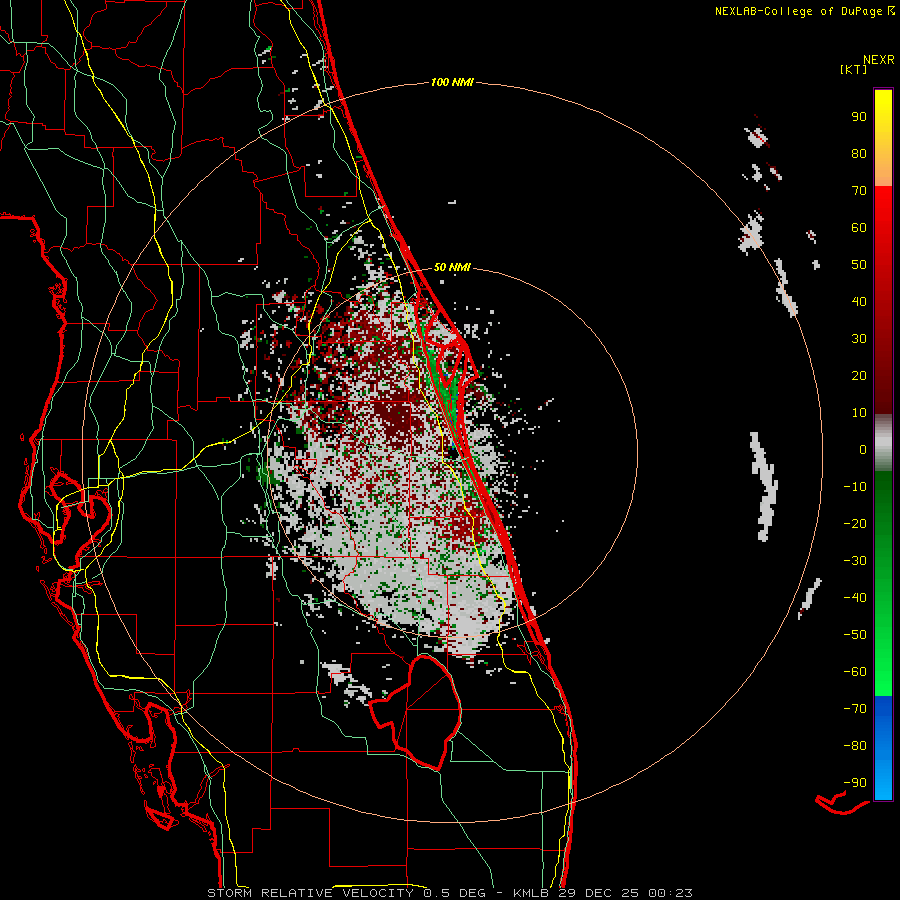Click the -40 scale value
Viewport: 900px width, 900px height.
tap(855, 598)
